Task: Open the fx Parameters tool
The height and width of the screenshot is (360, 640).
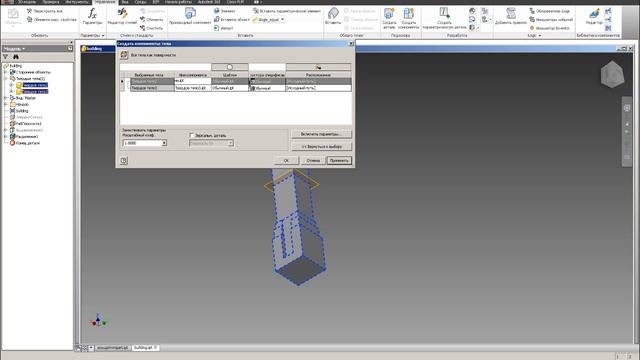Action: click(x=92, y=17)
